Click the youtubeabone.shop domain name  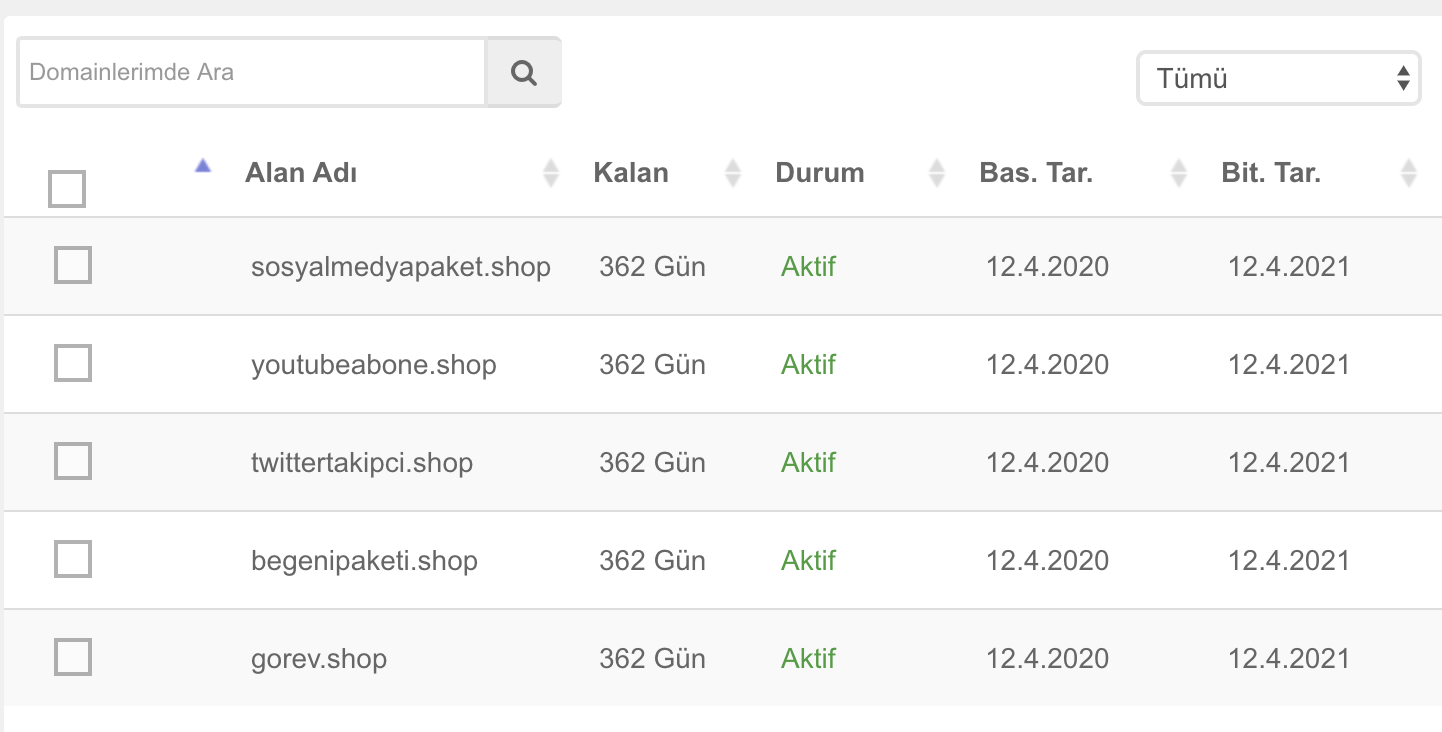(x=374, y=365)
